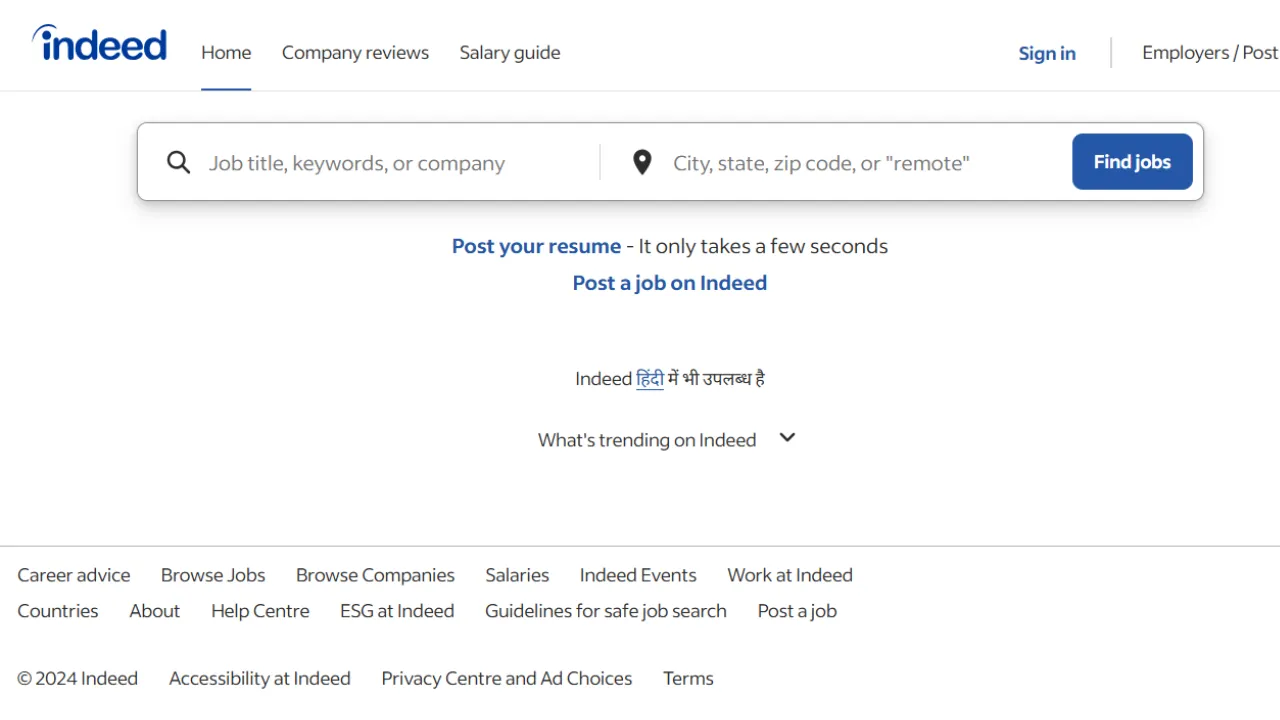Open Indeed Events footer link

tap(638, 575)
